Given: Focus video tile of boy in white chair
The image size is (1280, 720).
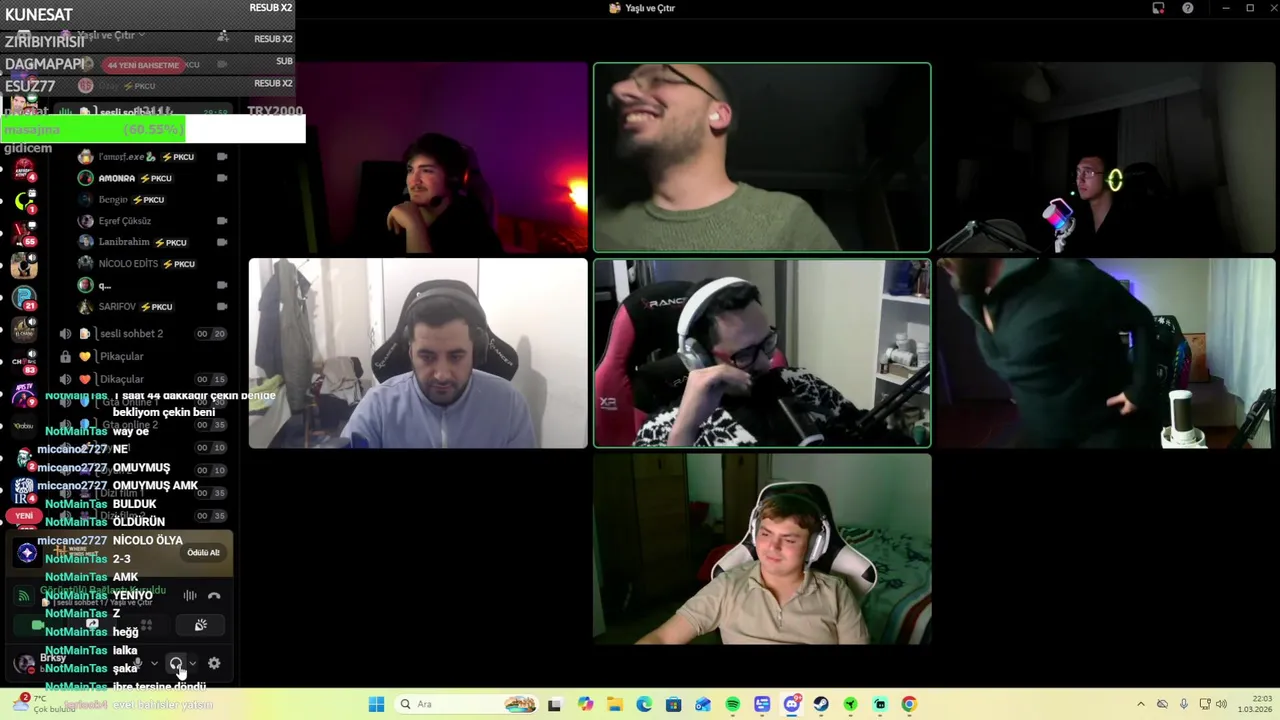Looking at the screenshot, I should click(x=762, y=549).
